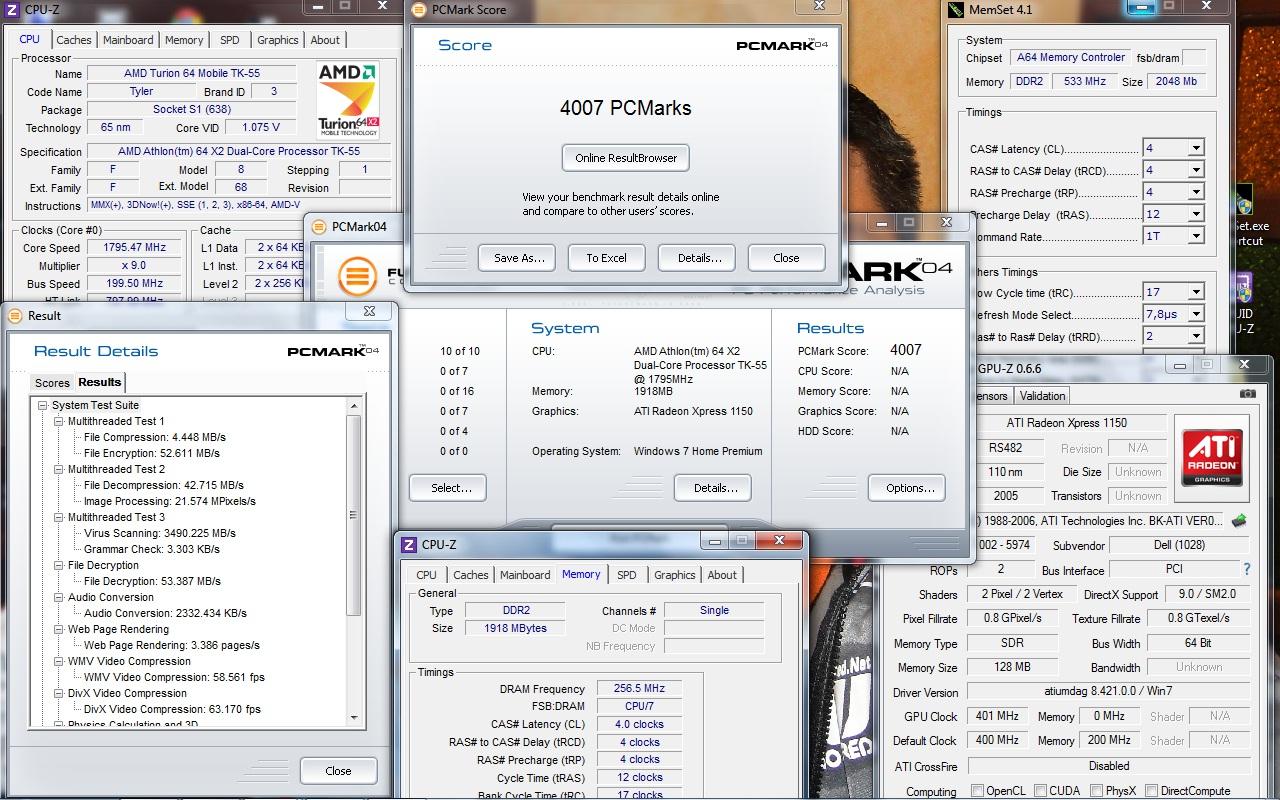Open the RAS# to CAS# Delay dropdown in MemSet
The height and width of the screenshot is (800, 1280).
tap(1196, 170)
